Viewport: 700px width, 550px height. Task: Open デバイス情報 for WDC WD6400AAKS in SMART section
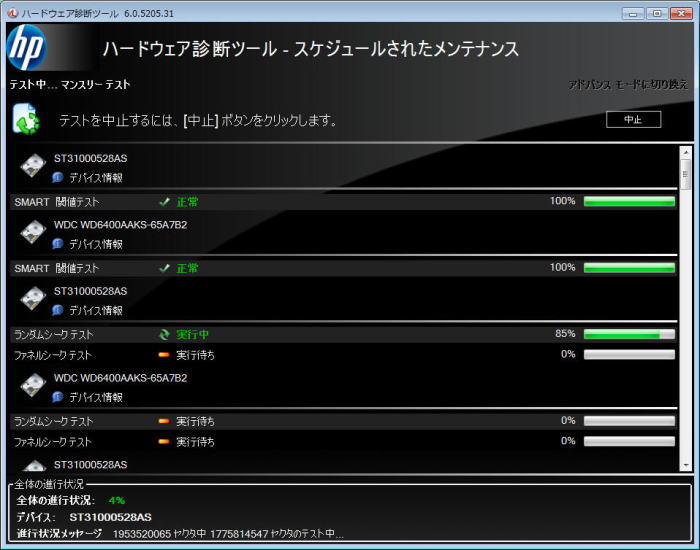pos(96,244)
